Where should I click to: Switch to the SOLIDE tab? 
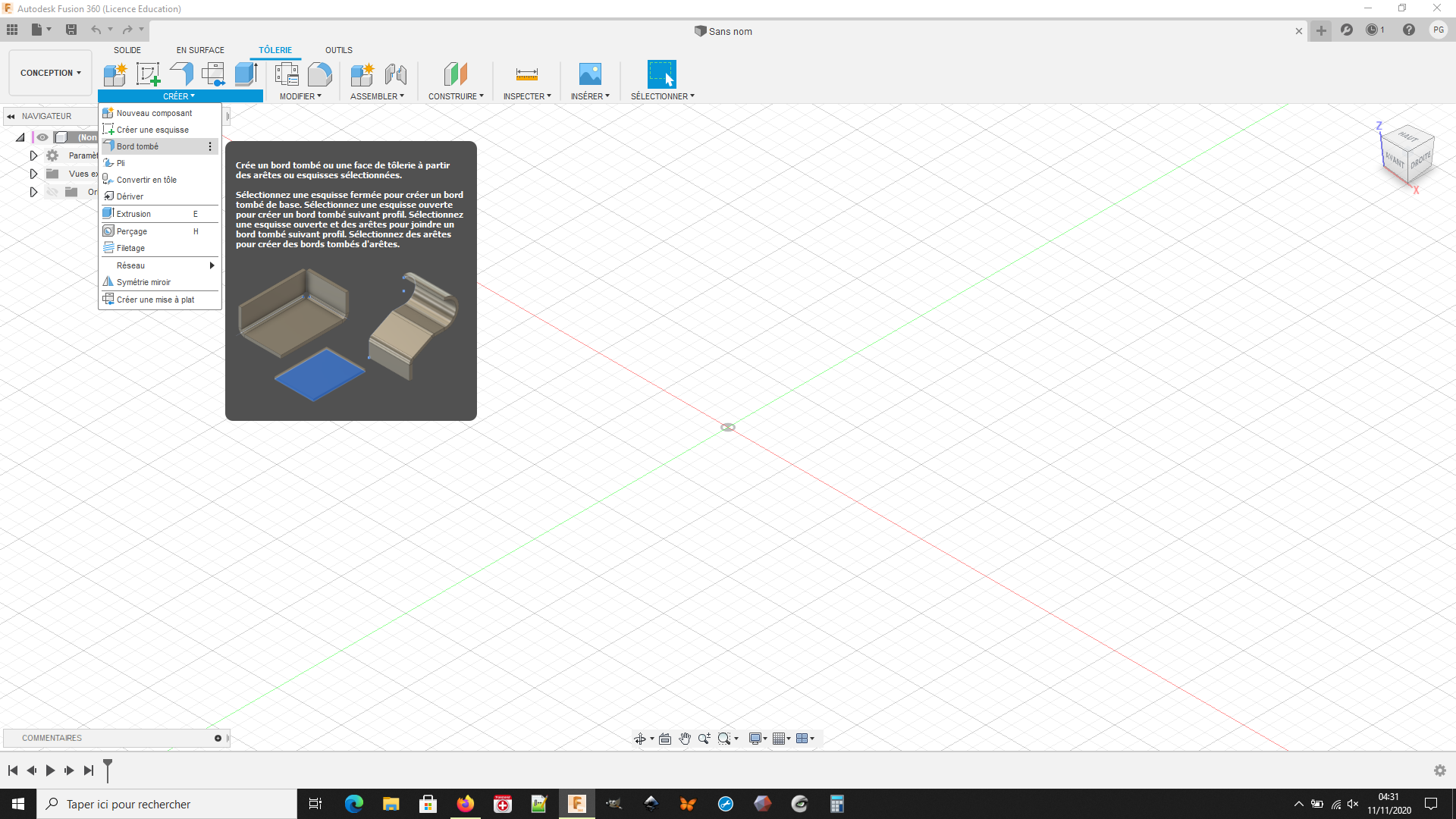tap(127, 50)
